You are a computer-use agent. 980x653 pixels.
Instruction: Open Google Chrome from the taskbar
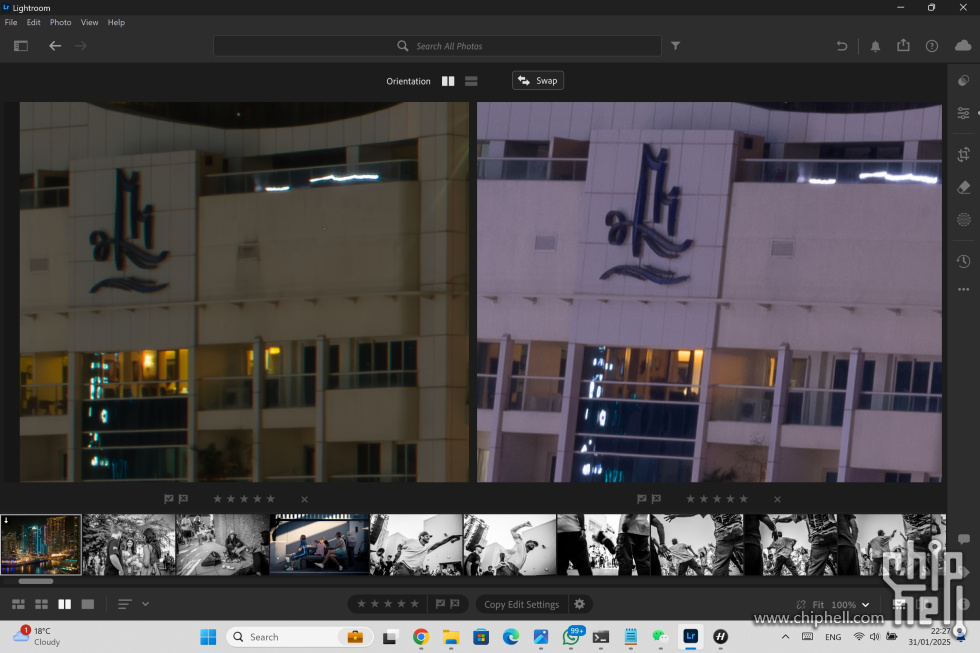(x=421, y=637)
